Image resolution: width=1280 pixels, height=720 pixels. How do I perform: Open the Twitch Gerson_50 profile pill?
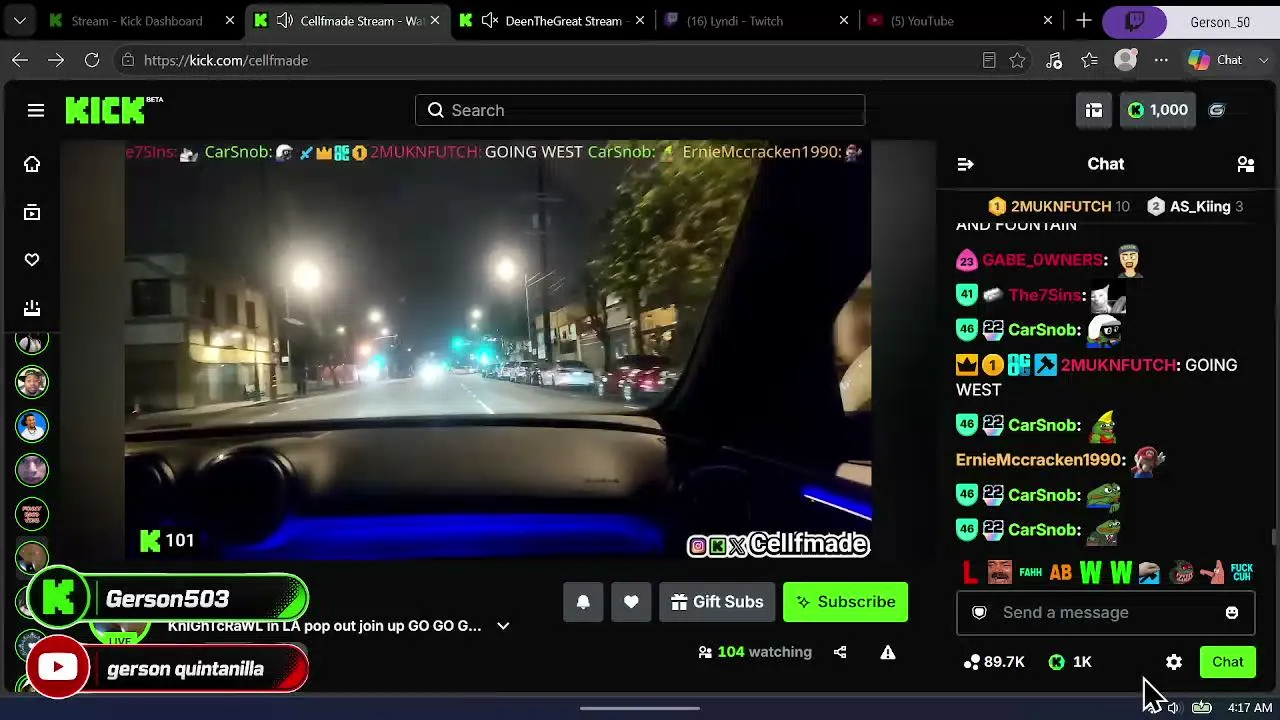(x=1190, y=21)
